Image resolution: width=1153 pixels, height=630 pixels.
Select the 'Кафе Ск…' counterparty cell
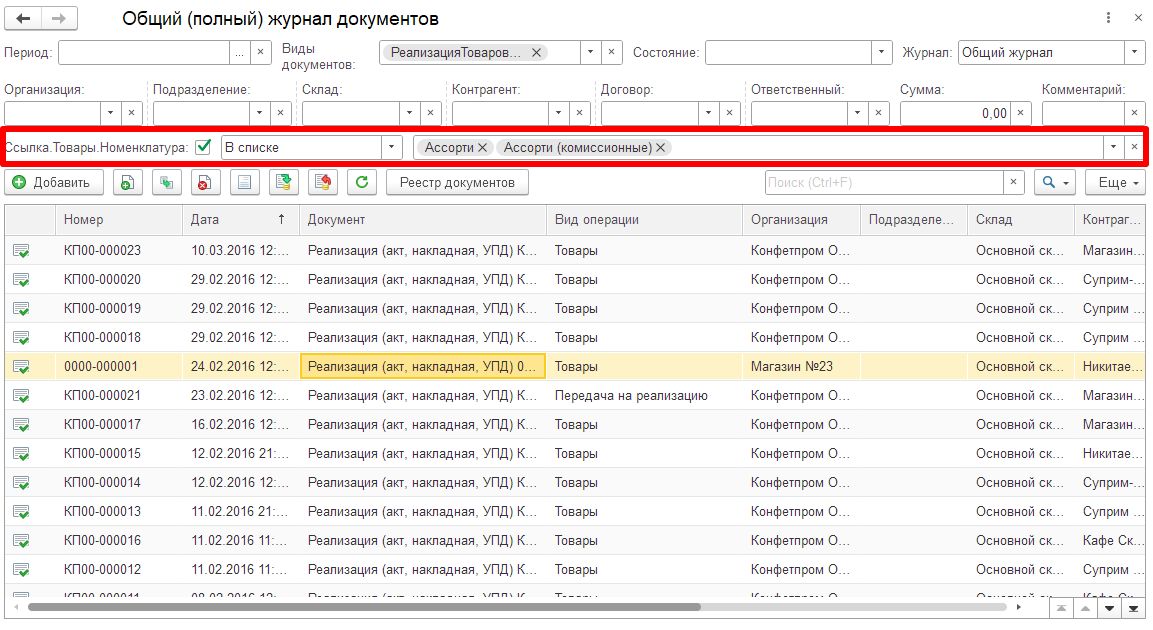pyautogui.click(x=1110, y=540)
